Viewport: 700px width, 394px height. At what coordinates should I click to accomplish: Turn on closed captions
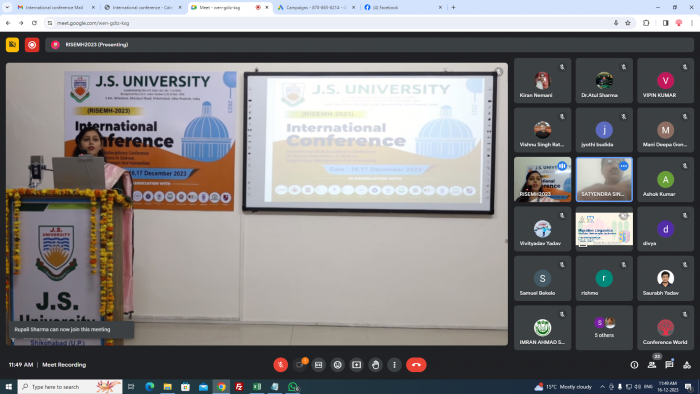(318, 365)
